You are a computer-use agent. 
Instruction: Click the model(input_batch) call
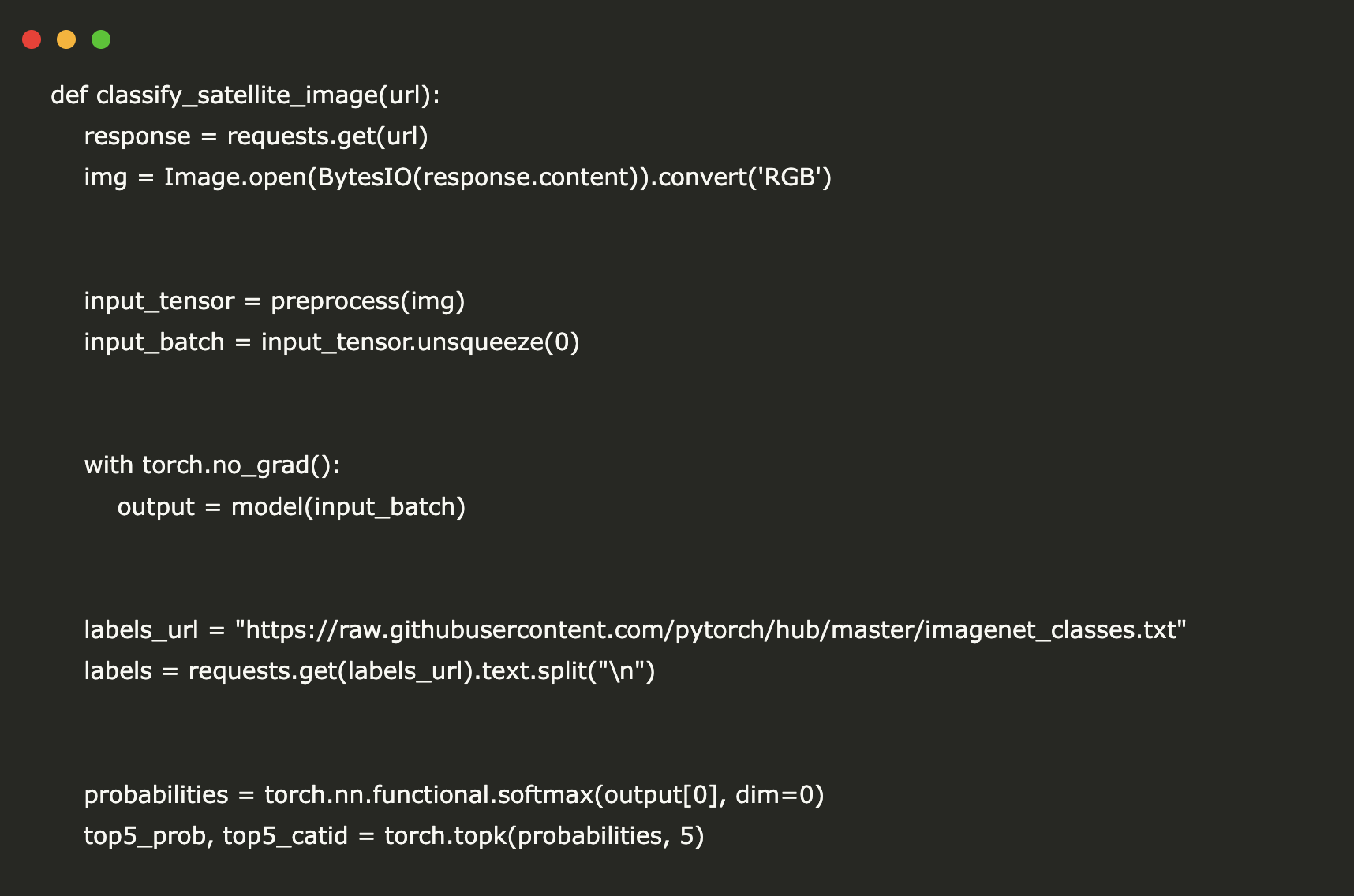coord(348,507)
